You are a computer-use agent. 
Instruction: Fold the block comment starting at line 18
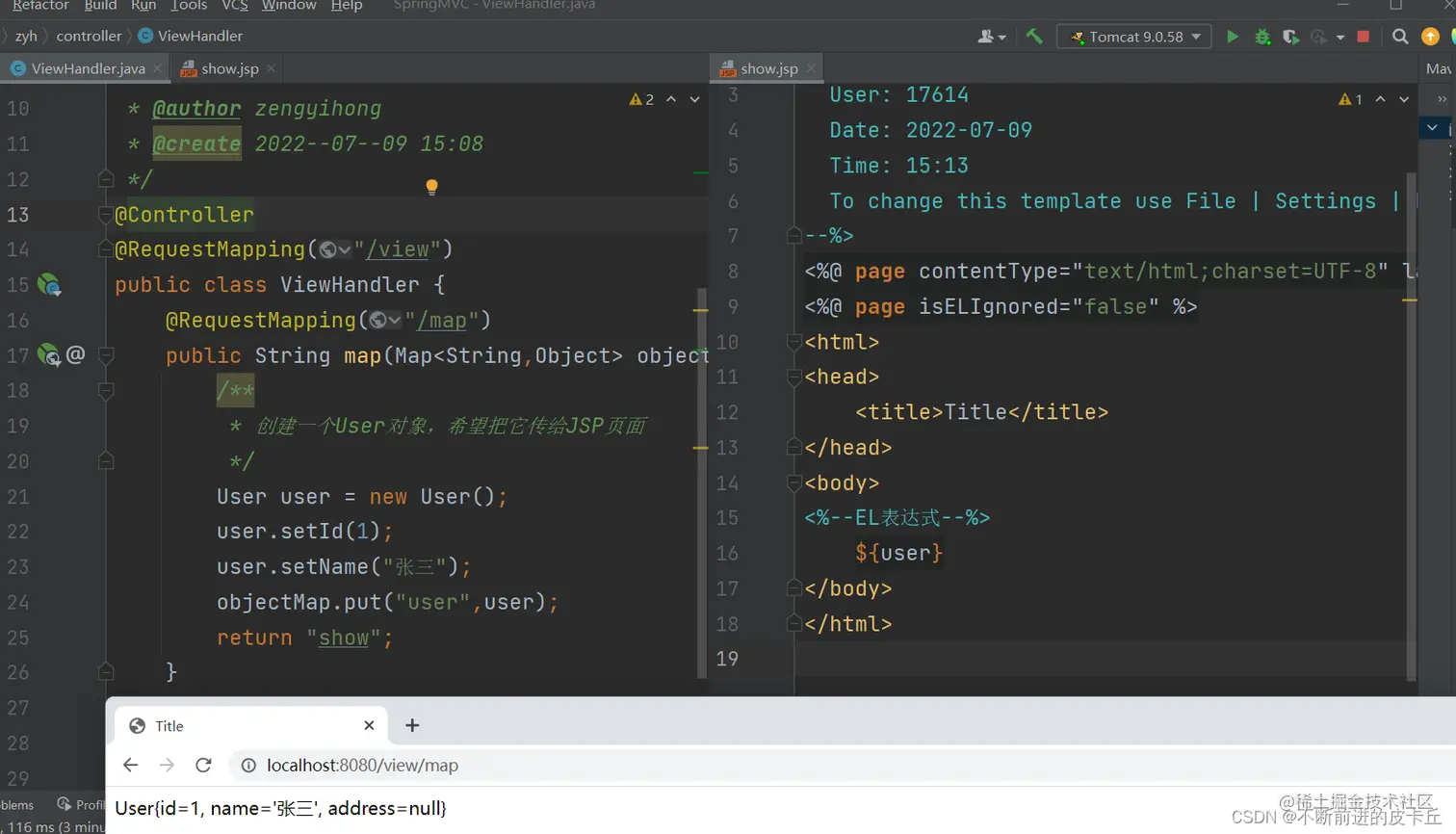(x=106, y=391)
